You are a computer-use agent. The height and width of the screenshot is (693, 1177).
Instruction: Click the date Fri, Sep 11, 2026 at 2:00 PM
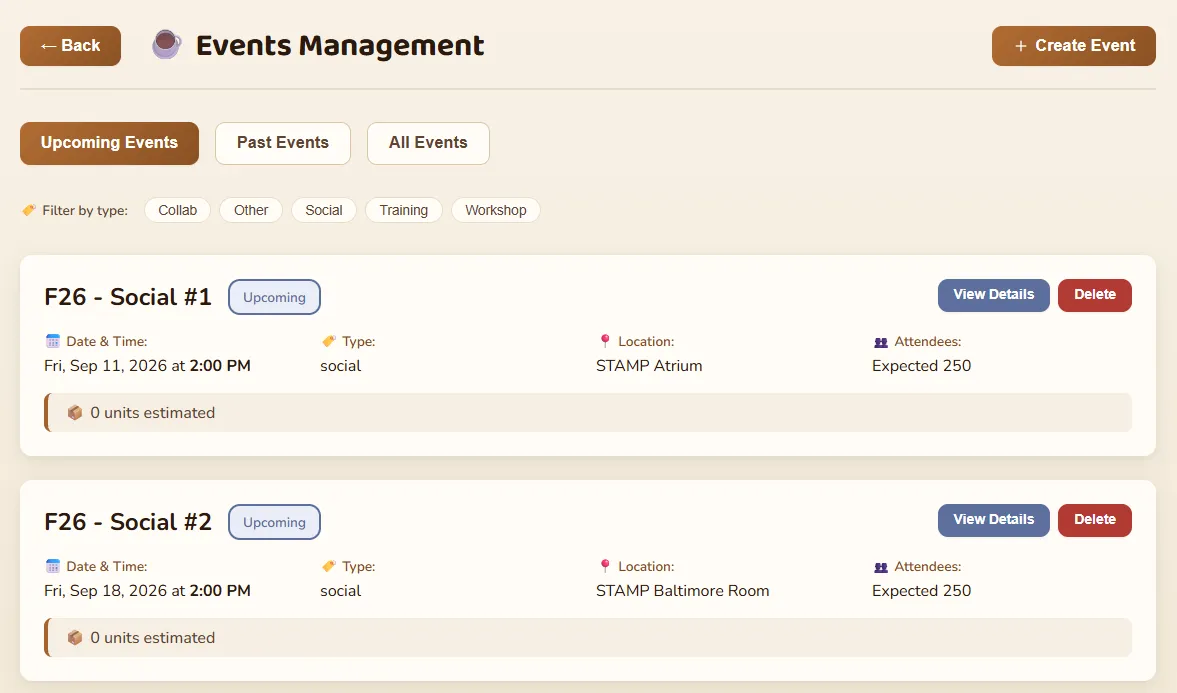(147, 366)
